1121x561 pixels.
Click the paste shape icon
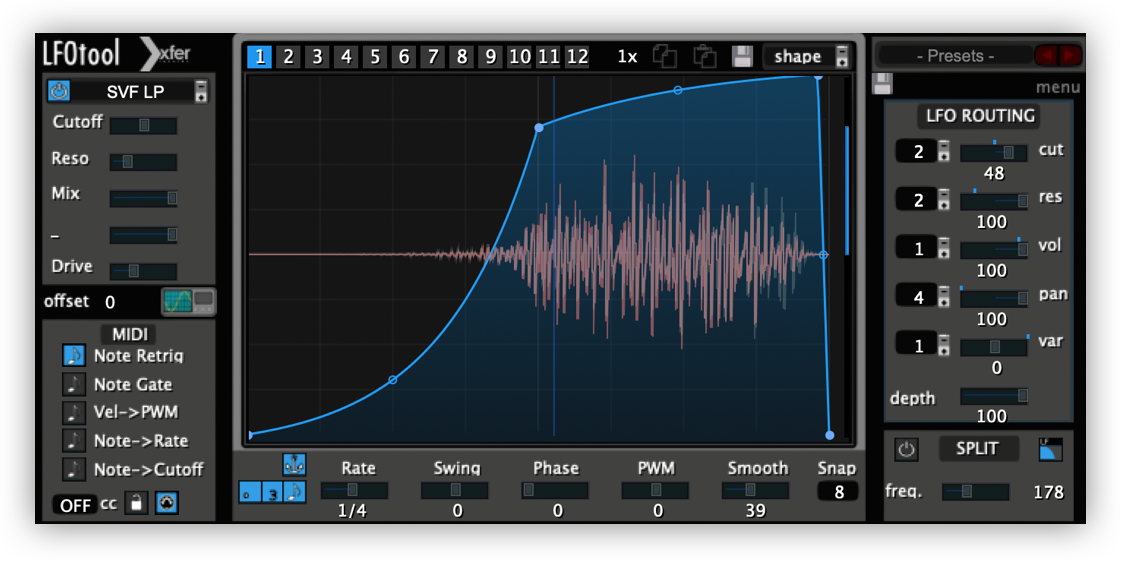coord(705,56)
